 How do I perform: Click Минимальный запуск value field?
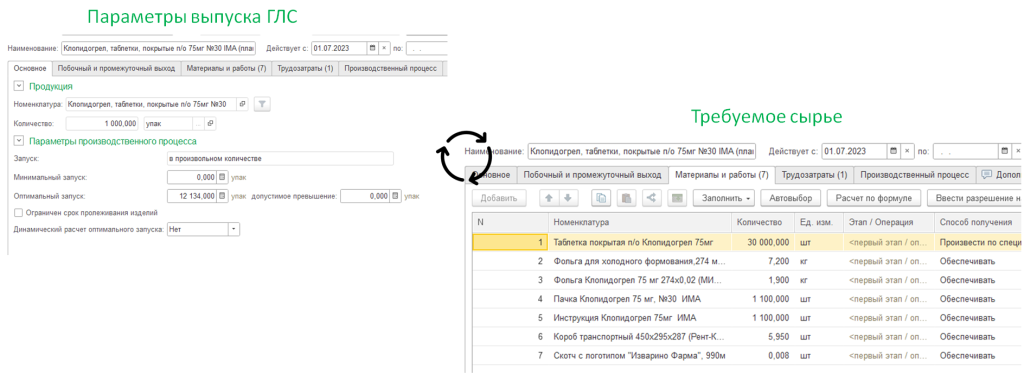coord(191,177)
